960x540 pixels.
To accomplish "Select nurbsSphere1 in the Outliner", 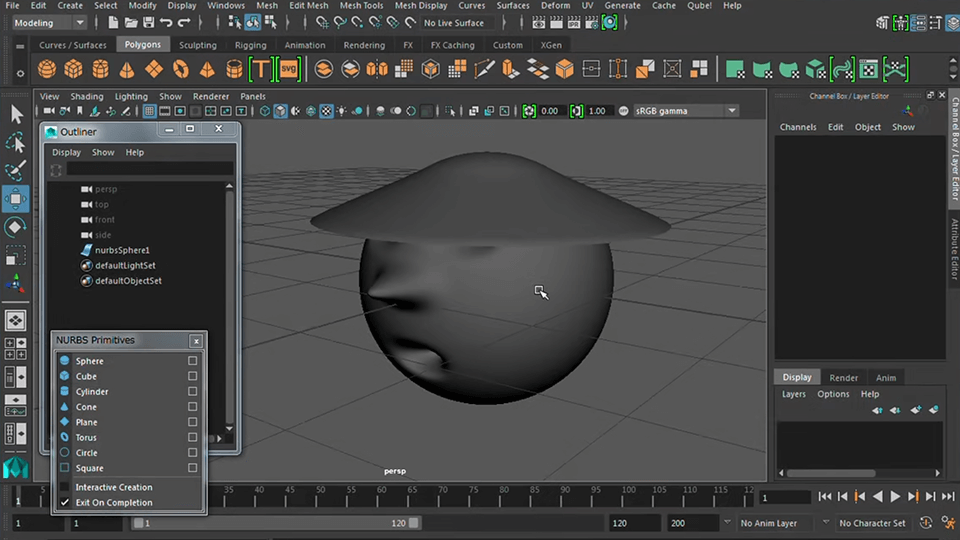I will (122, 250).
